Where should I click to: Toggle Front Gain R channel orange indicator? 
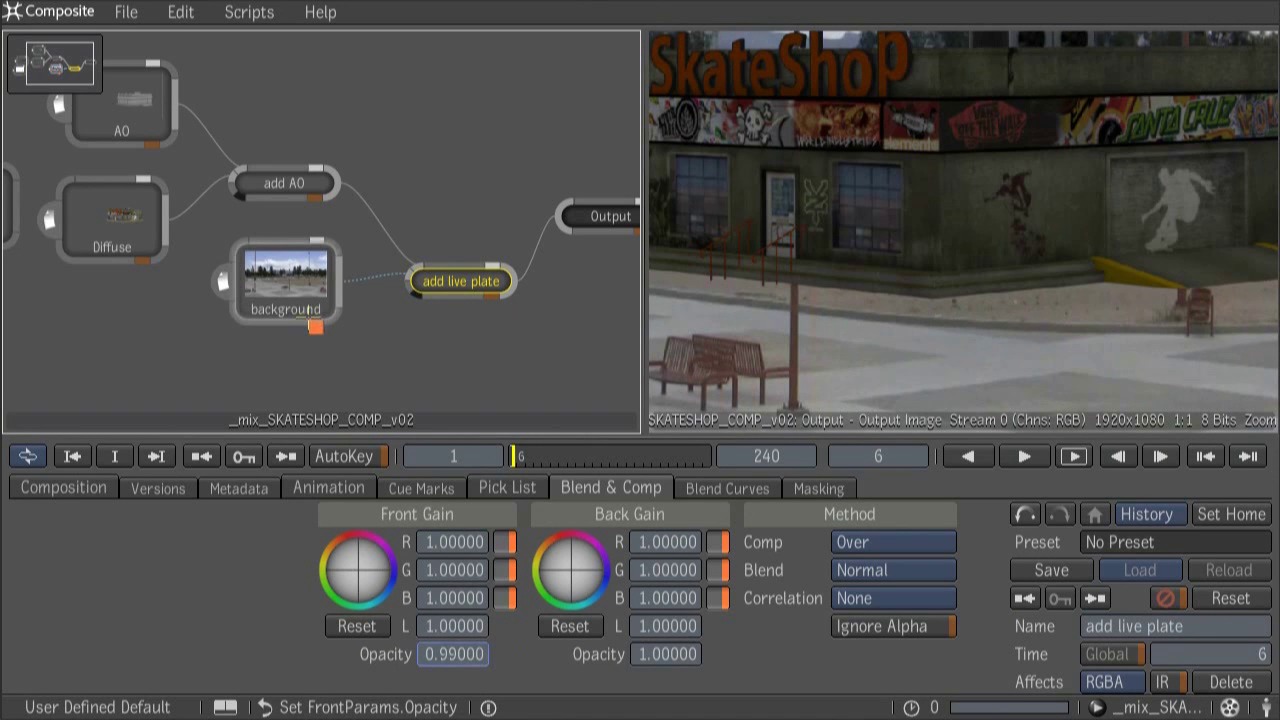507,542
